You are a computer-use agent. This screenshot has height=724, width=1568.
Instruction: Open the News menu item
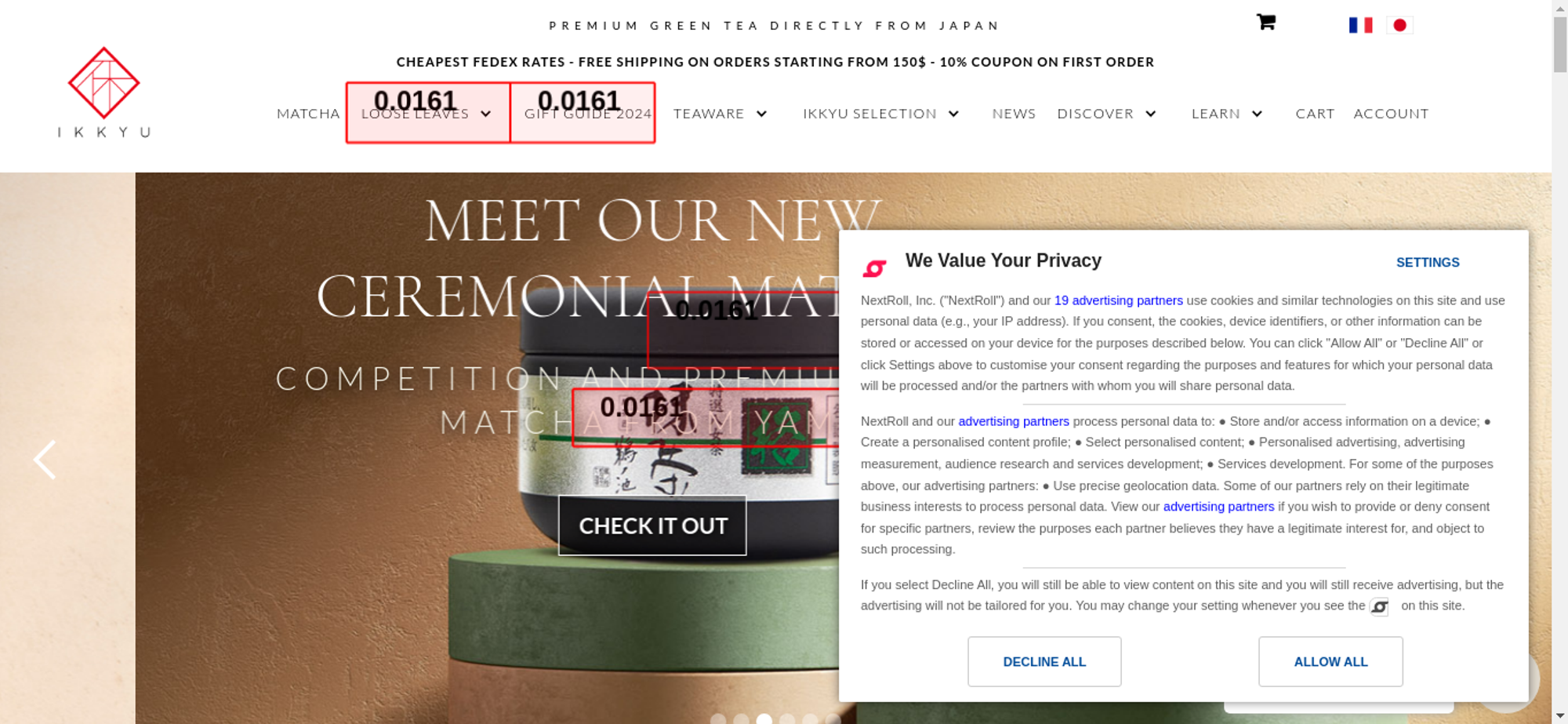click(x=1014, y=114)
